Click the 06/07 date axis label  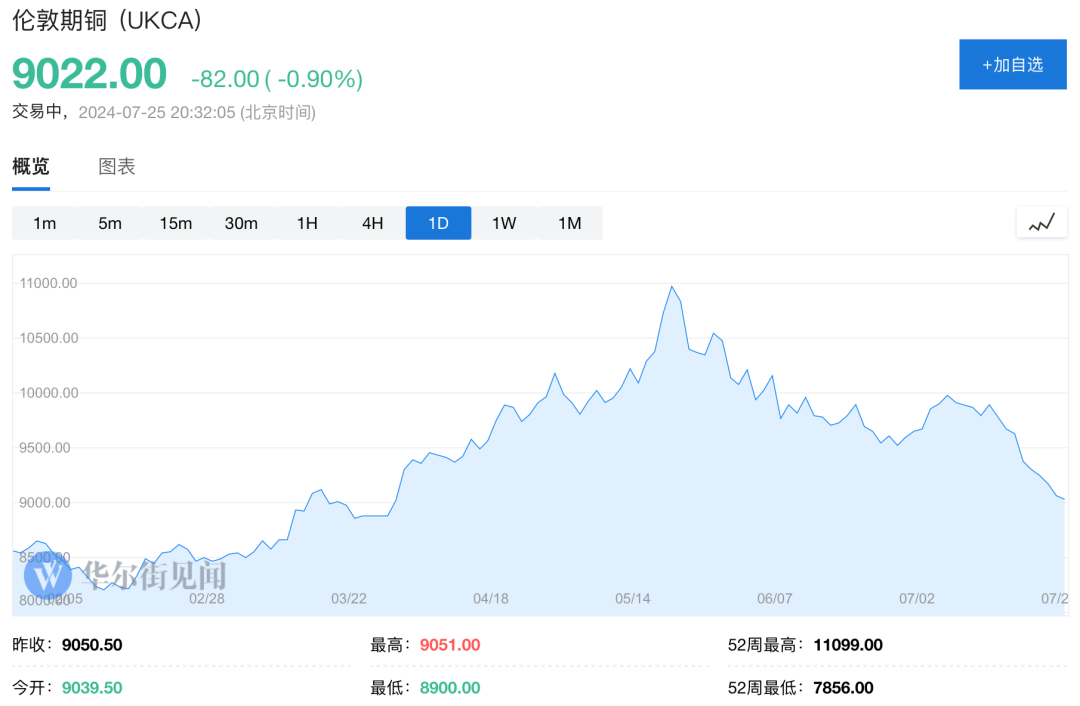774,598
